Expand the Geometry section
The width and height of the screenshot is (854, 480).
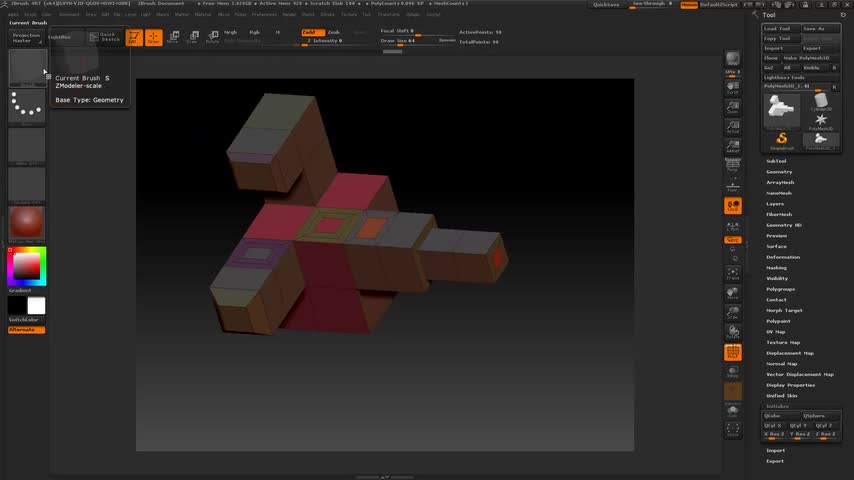click(x=779, y=172)
